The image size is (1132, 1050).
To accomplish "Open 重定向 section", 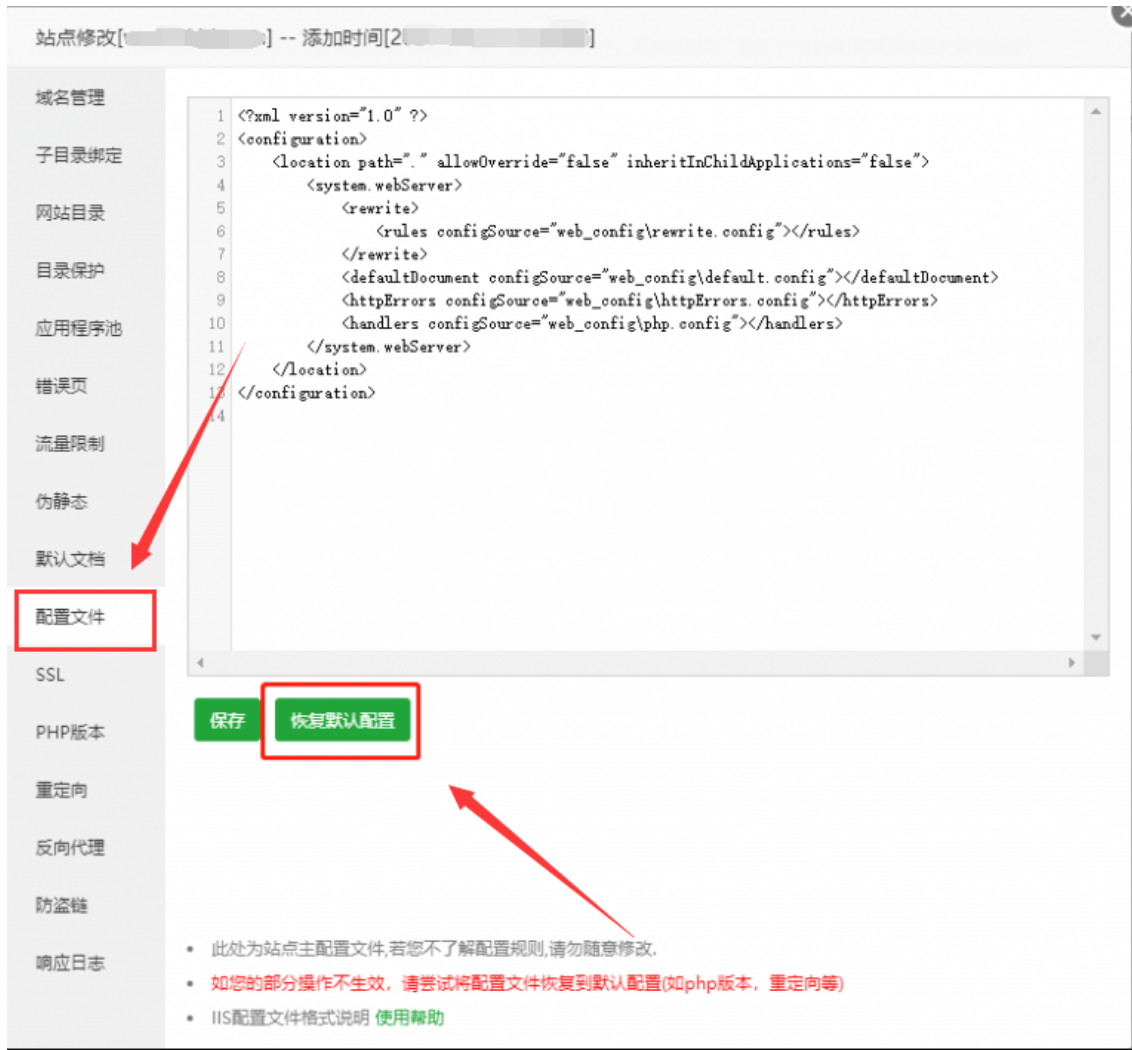I will pyautogui.click(x=62, y=790).
